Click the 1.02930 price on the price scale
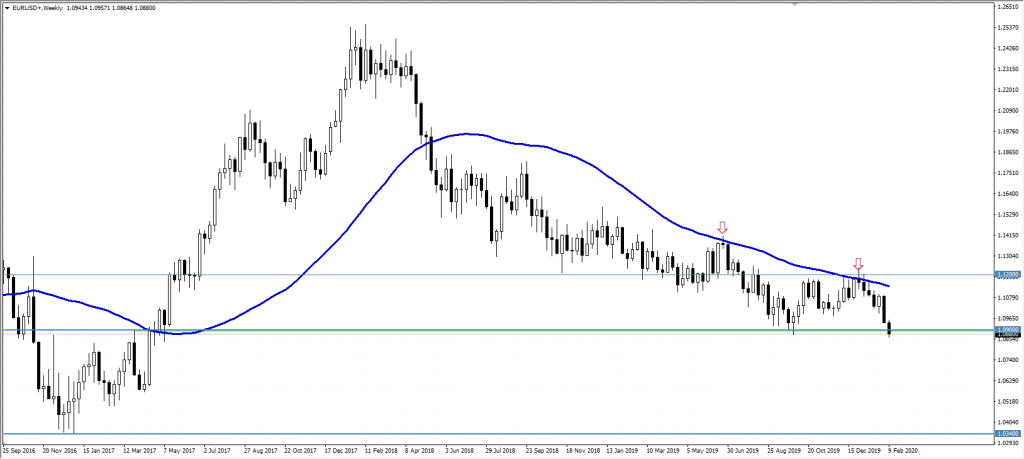 (1008, 443)
